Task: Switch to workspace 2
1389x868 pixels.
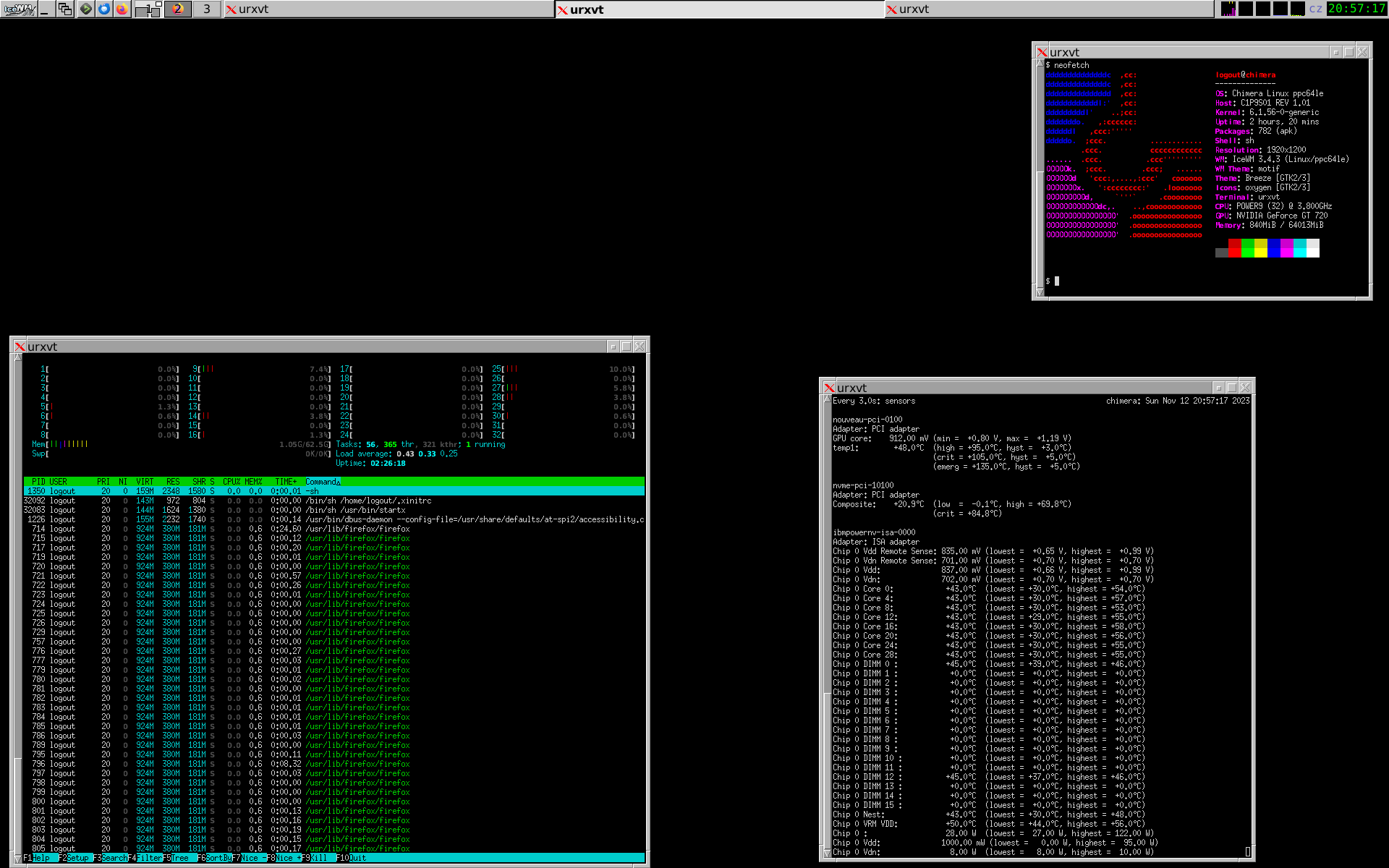Action: 178,9
